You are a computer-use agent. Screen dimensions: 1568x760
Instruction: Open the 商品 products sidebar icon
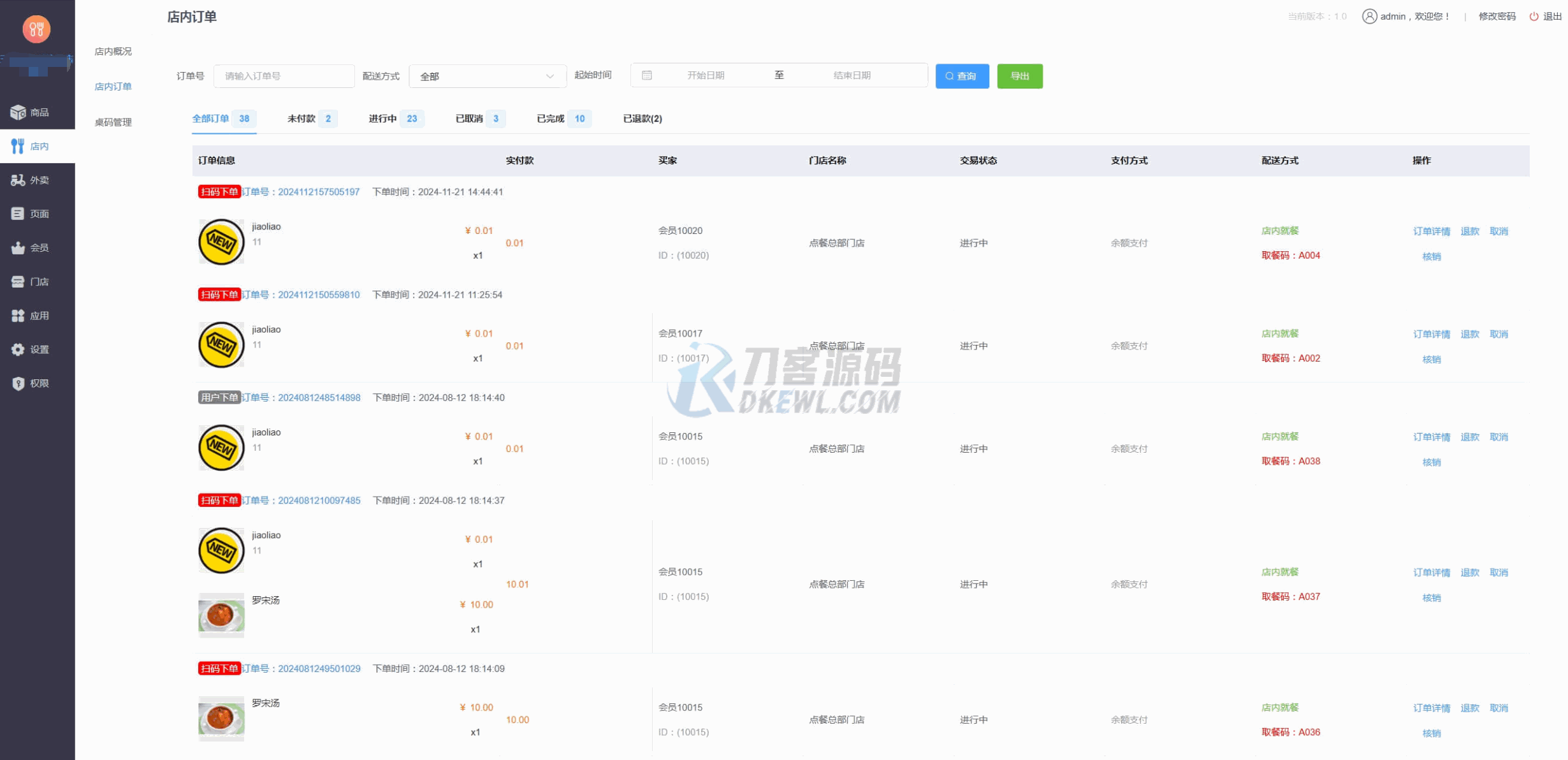click(x=18, y=112)
